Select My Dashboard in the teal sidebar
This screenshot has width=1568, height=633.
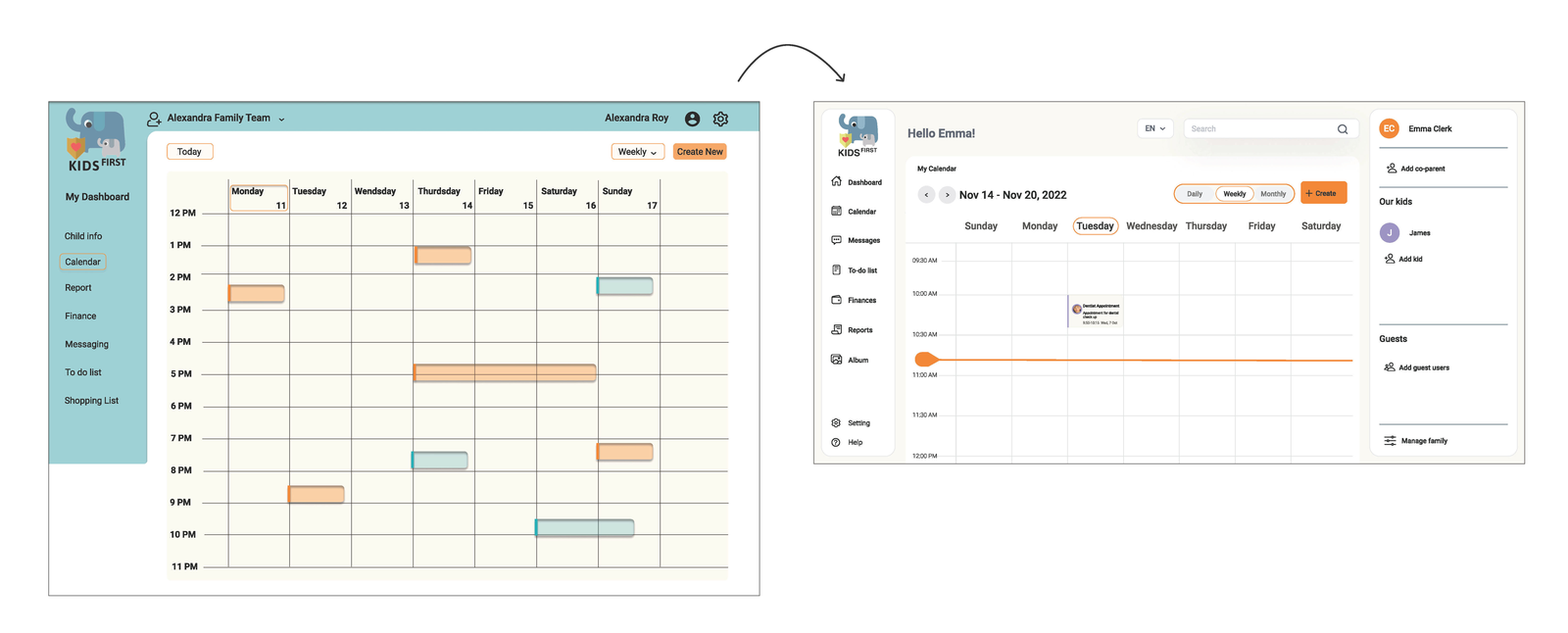pos(97,197)
